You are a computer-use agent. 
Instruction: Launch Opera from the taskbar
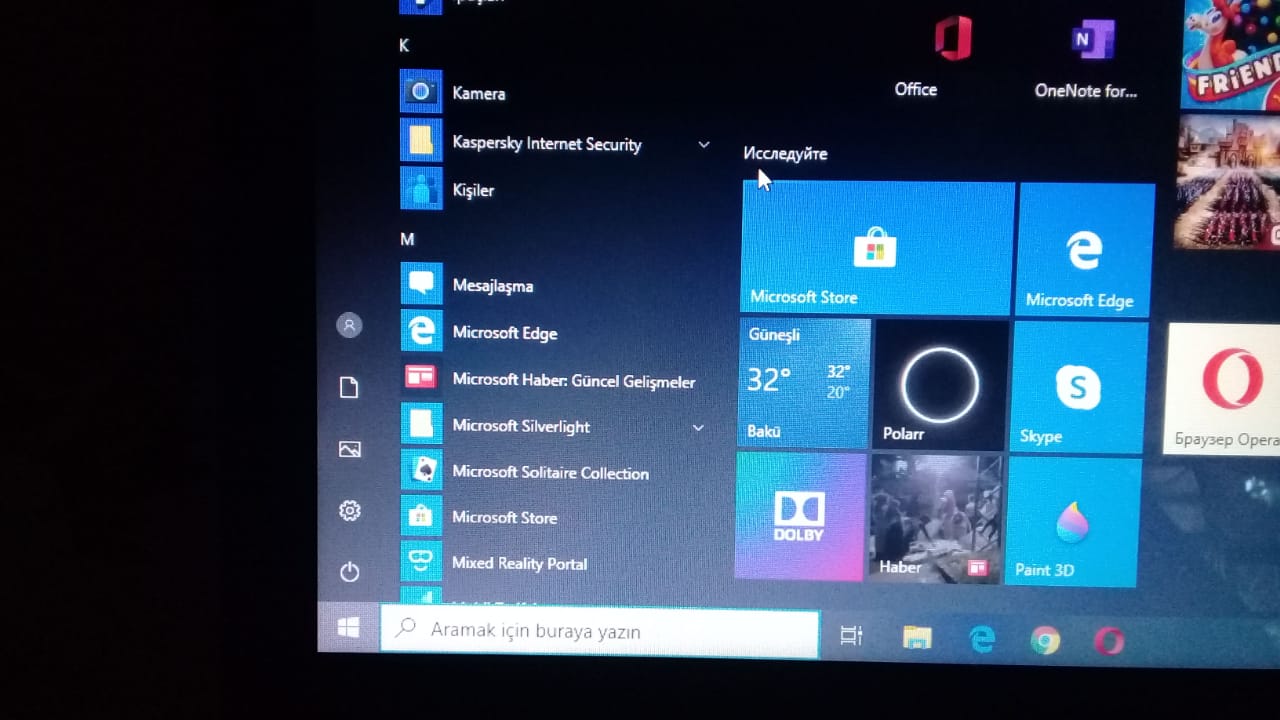1108,641
